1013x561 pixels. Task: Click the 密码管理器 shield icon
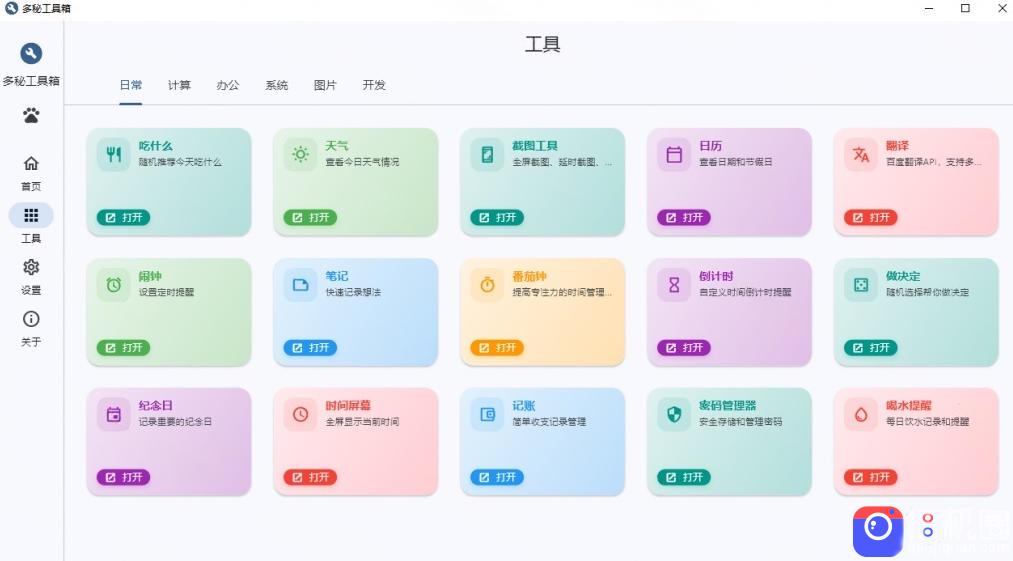tap(674, 414)
